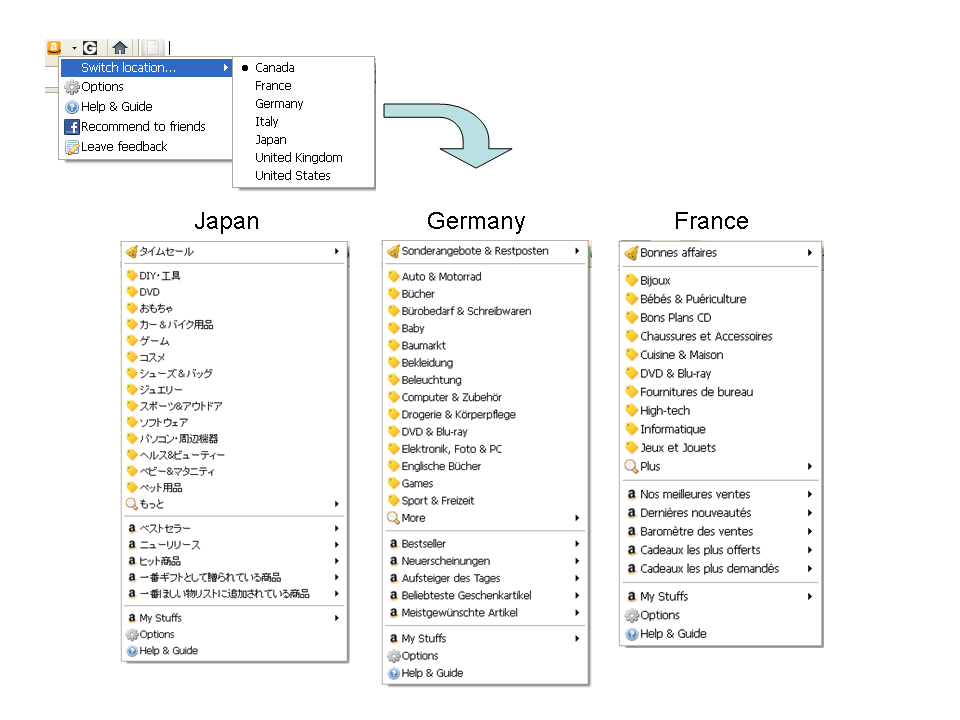Screen dimensions: 960x720
Task: Click the Facebook icon for Recommend to friends
Action: pos(72,127)
